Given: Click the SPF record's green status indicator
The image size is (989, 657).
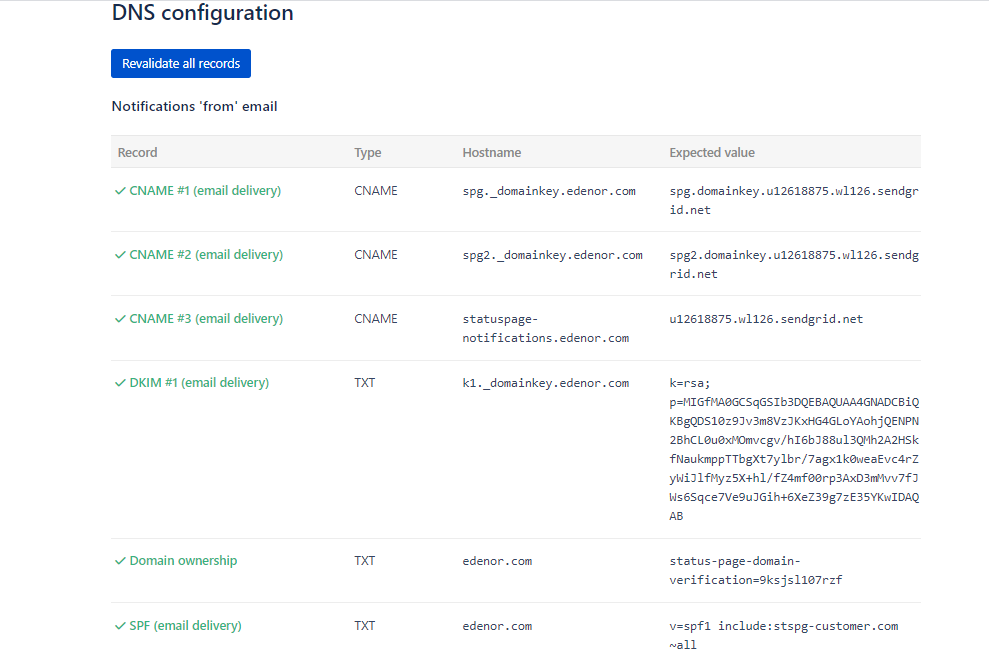Looking at the screenshot, I should [120, 625].
